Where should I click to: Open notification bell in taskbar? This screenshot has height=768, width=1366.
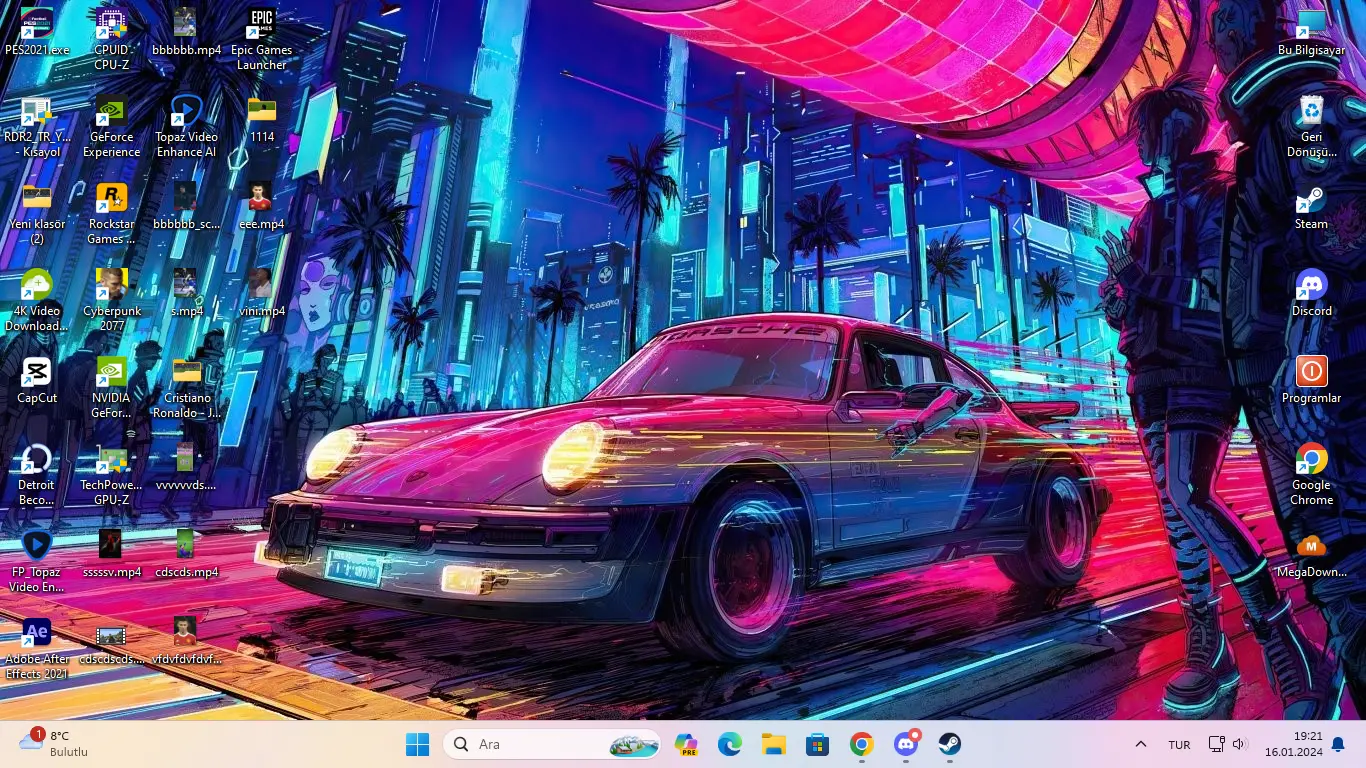coord(1338,744)
